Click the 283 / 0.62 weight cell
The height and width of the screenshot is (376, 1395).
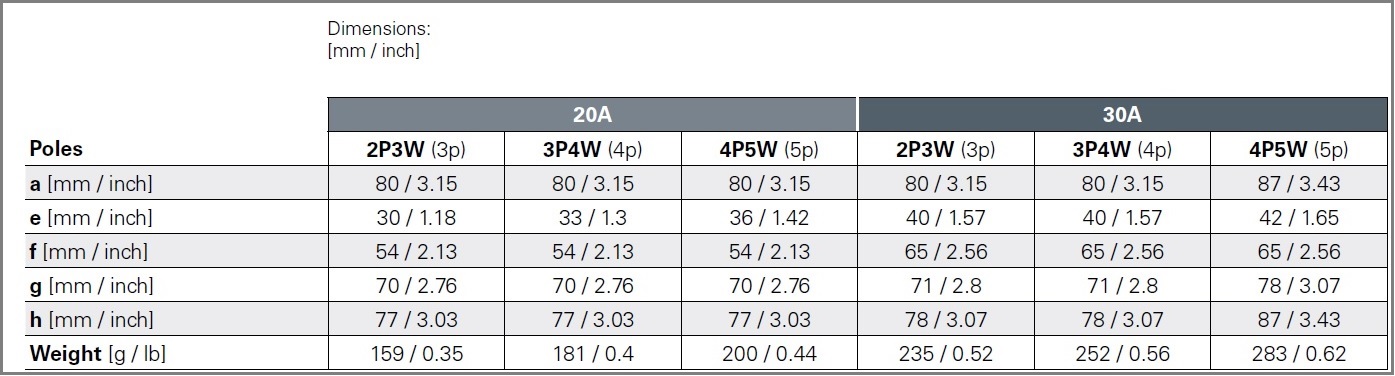[x=1298, y=353]
